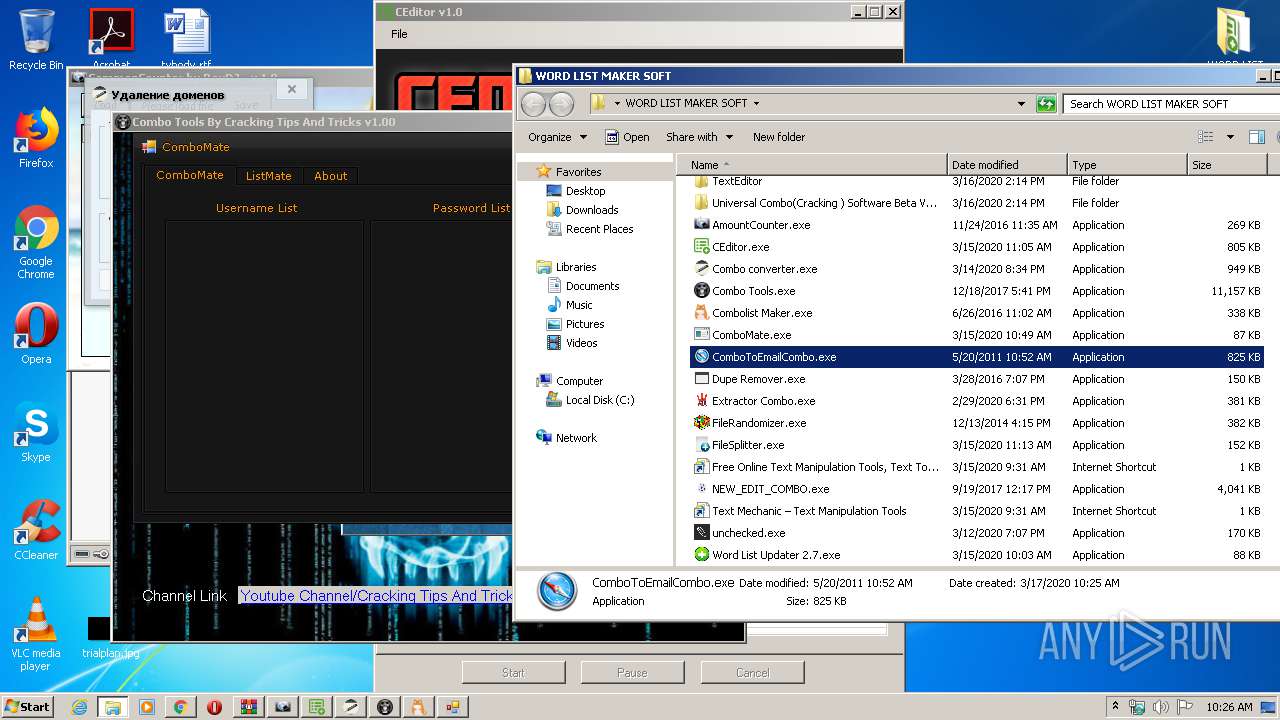Open the File menu in CEditor
1280x720 pixels.
point(399,34)
